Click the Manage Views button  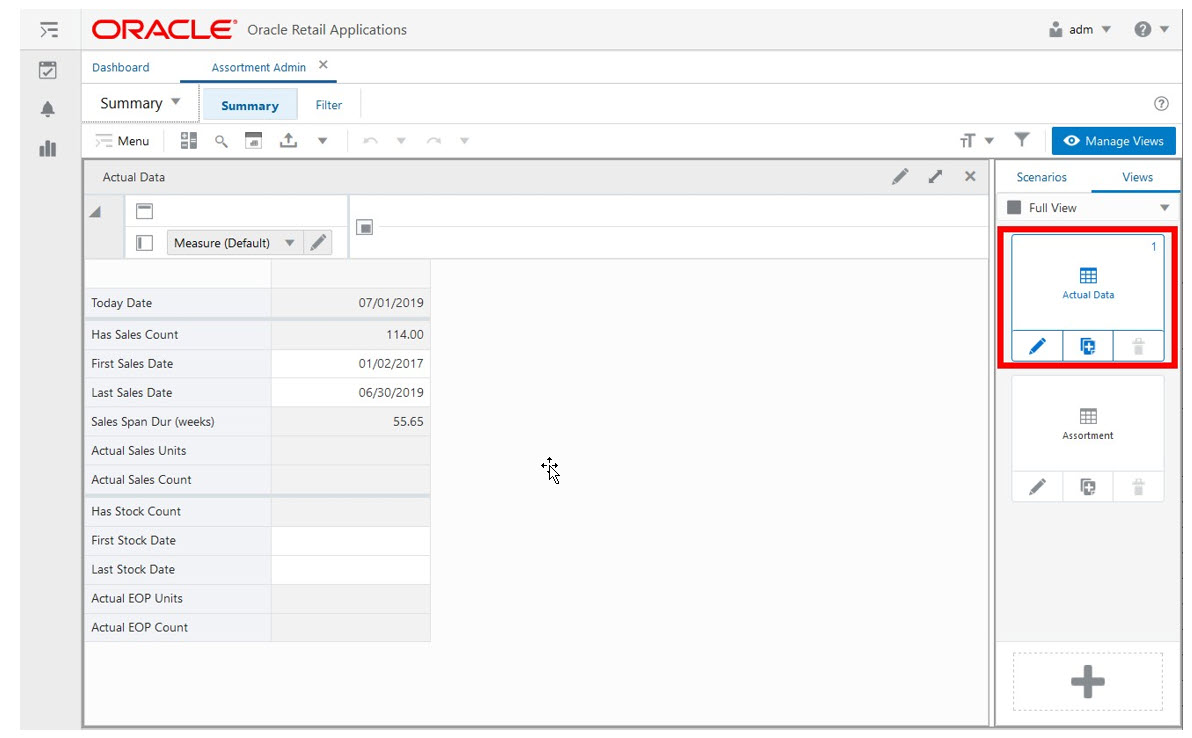[x=1114, y=140]
